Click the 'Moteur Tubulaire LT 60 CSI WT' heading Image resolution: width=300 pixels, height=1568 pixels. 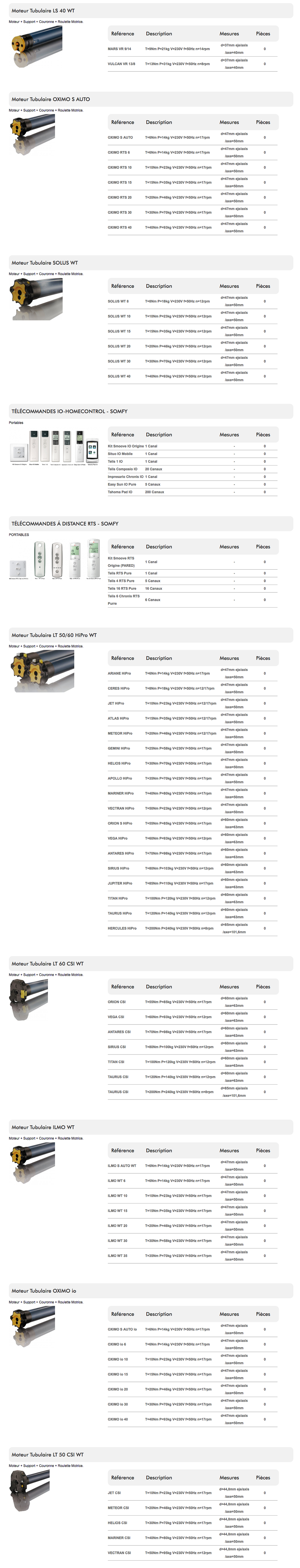47,963
